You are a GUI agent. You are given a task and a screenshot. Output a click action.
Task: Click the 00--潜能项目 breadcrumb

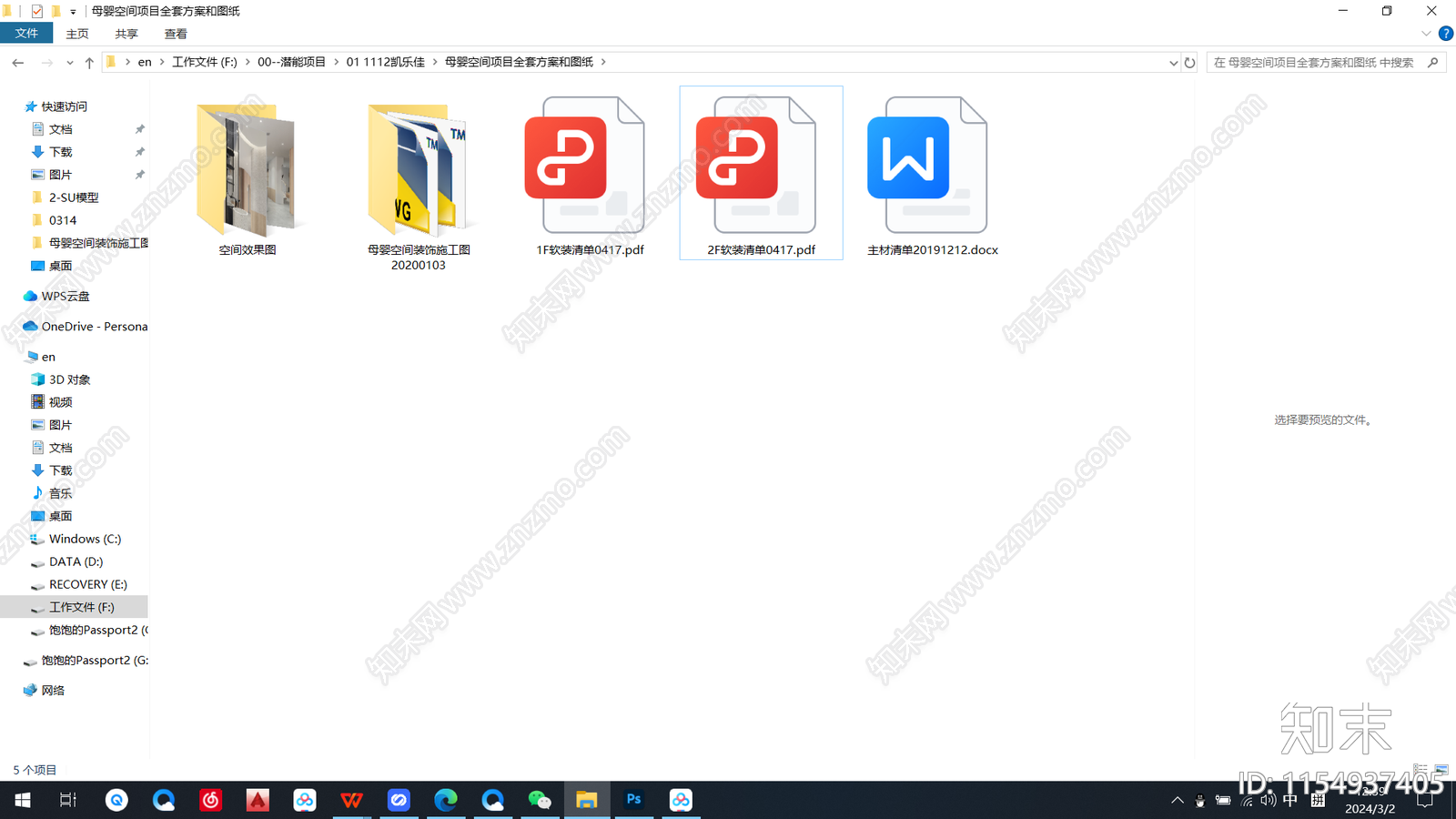point(291,62)
